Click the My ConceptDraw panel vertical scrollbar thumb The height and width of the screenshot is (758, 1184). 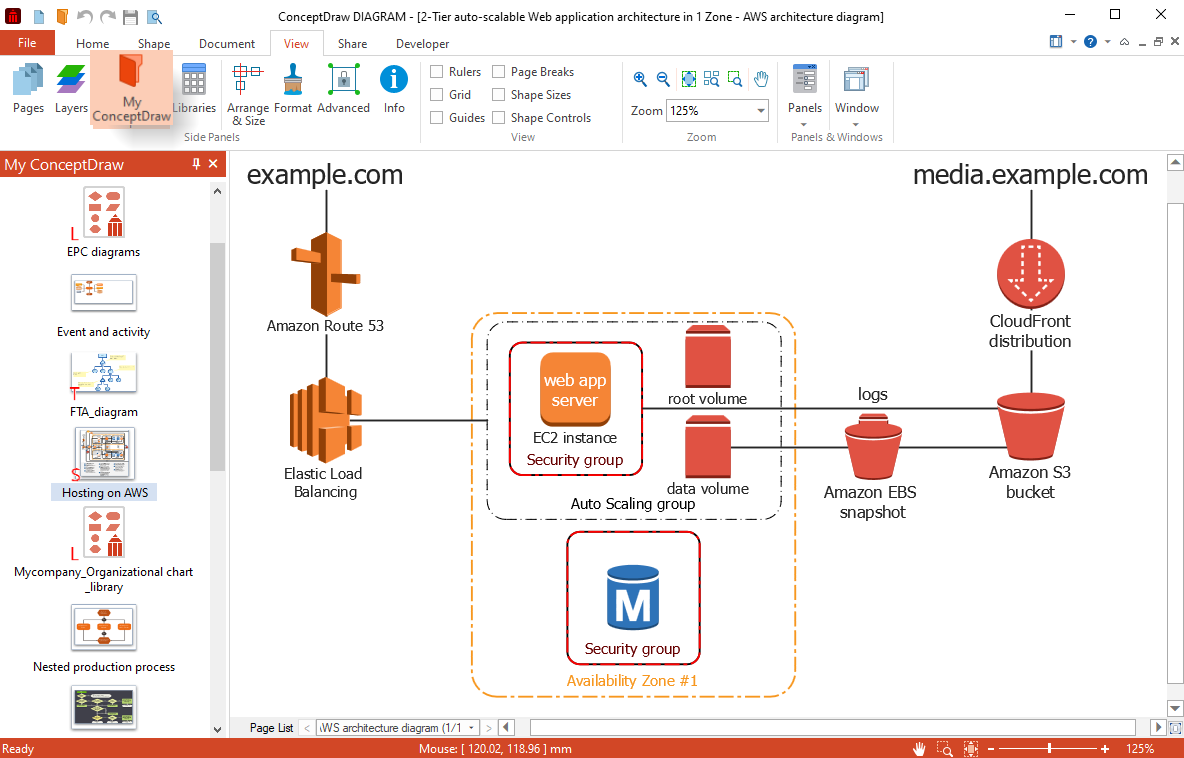[x=217, y=356]
